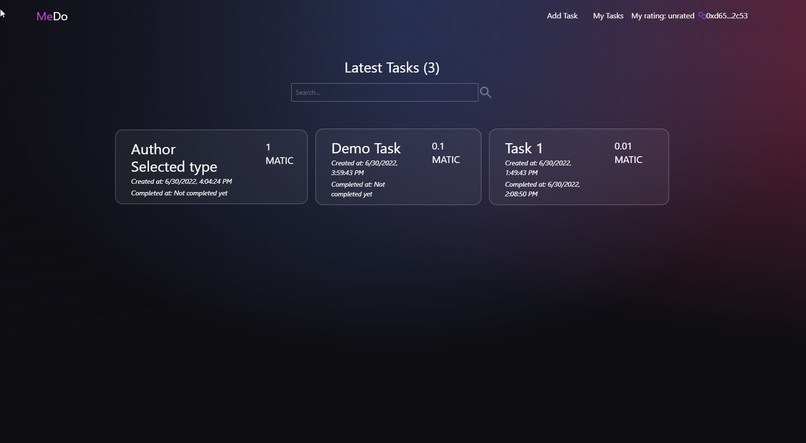The width and height of the screenshot is (806, 443).
Task: Click Demo Task's Completed at: Not completed yet text
Action: click(x=358, y=189)
